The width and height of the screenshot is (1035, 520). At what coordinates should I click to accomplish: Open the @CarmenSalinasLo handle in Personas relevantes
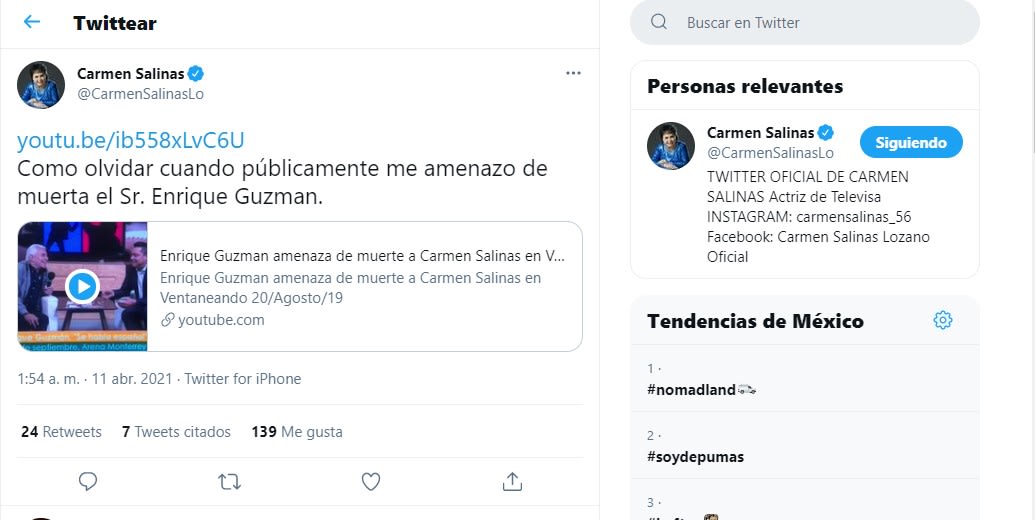pyautogui.click(x=770, y=153)
